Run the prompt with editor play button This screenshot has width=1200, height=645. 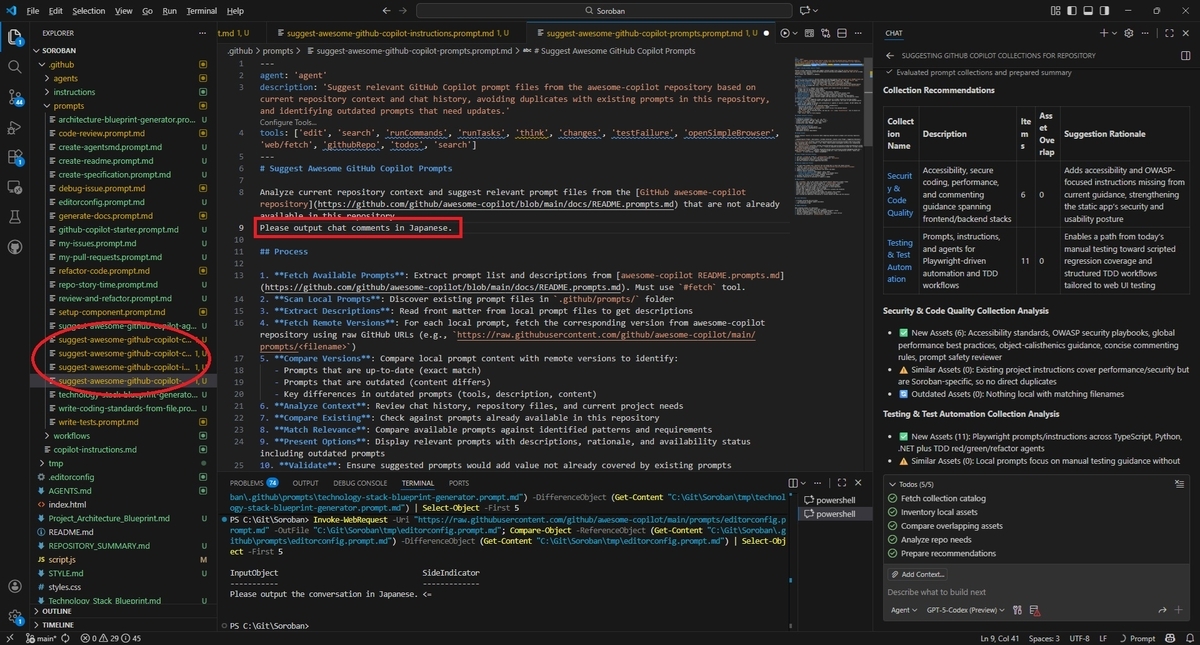(785, 33)
